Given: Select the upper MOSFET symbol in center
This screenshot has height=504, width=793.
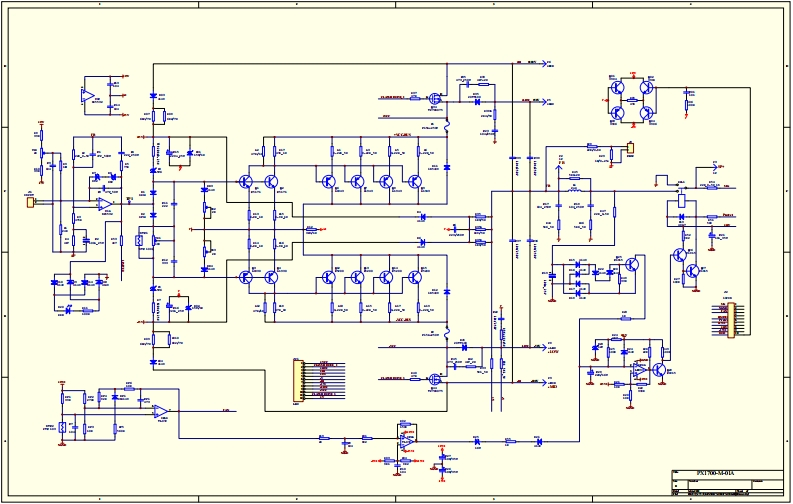Looking at the screenshot, I should point(435,99).
